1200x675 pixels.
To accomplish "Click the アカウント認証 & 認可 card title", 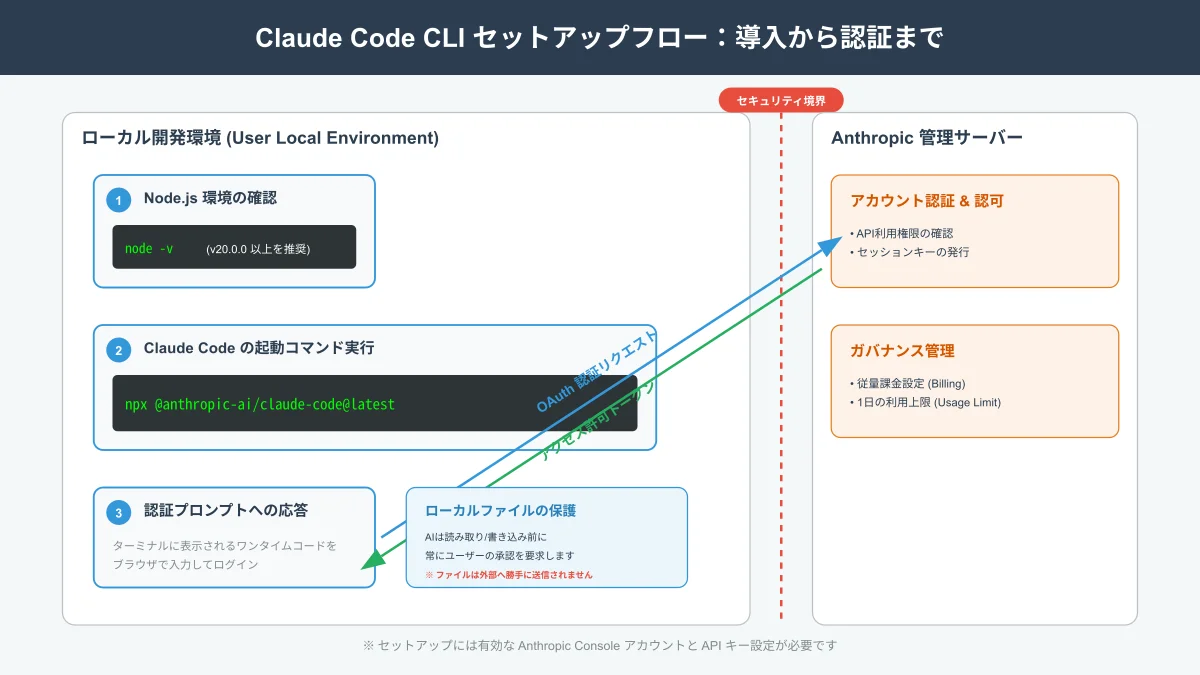I will [x=927, y=201].
